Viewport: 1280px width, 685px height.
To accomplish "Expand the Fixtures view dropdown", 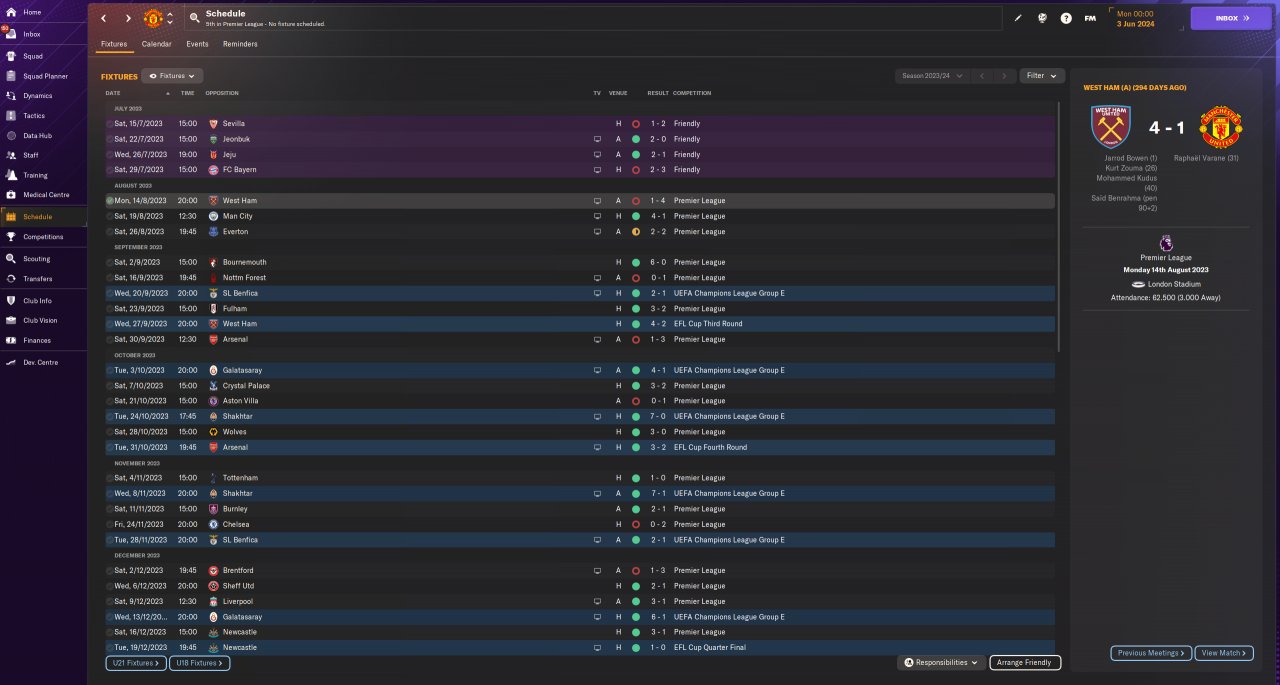I will [x=173, y=75].
